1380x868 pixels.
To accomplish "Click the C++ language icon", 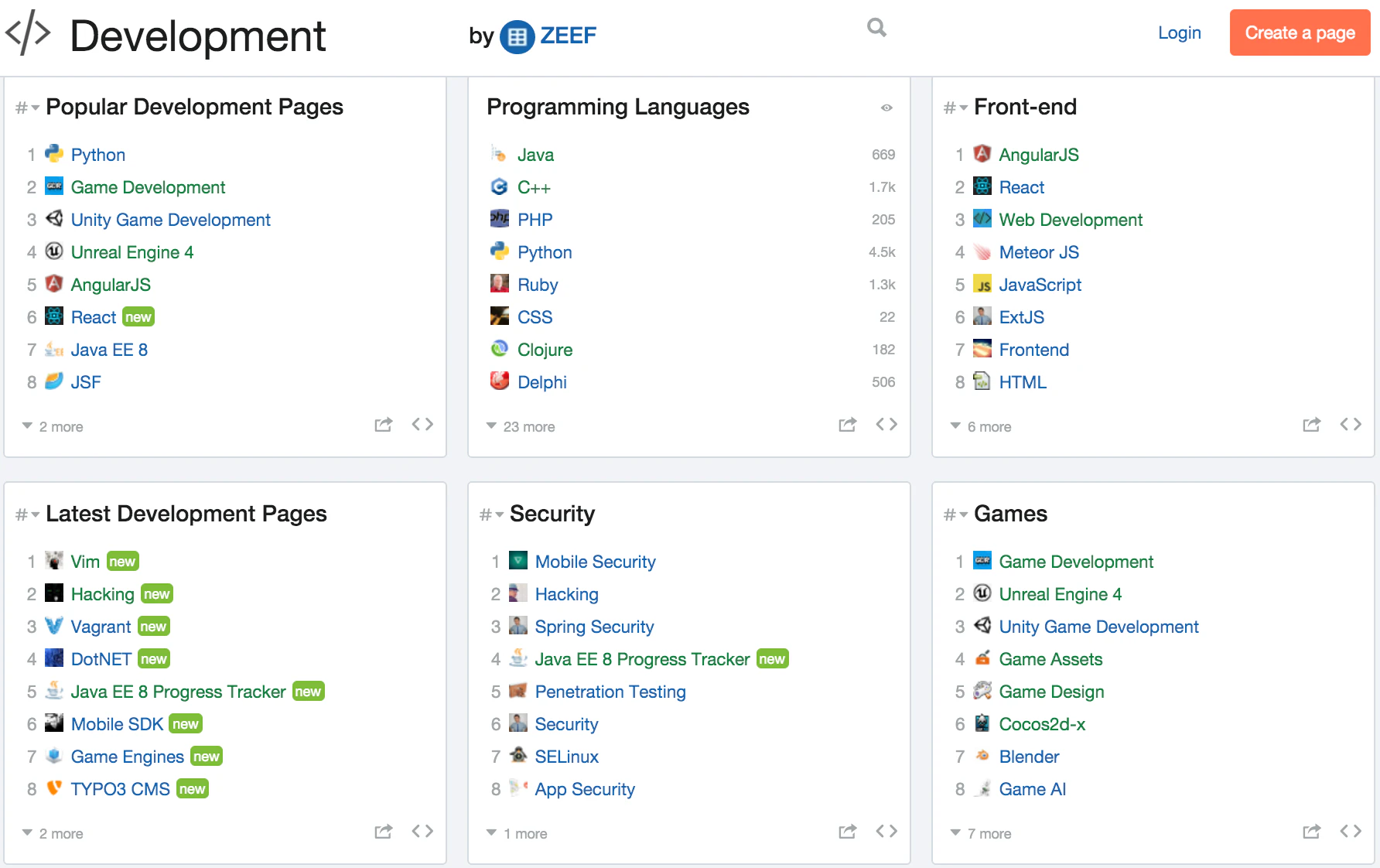I will 500,186.
